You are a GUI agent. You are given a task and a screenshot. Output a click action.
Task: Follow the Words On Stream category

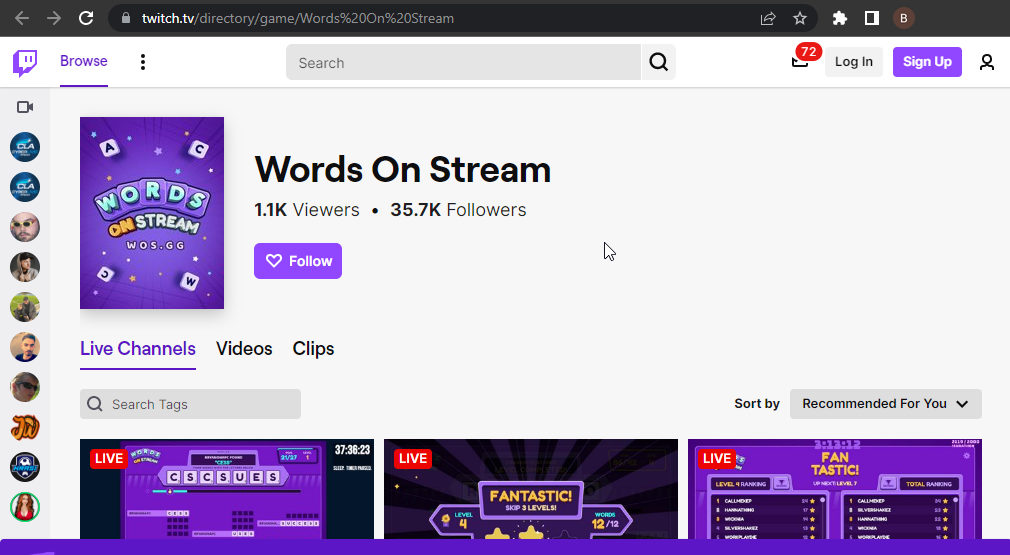pyautogui.click(x=298, y=261)
